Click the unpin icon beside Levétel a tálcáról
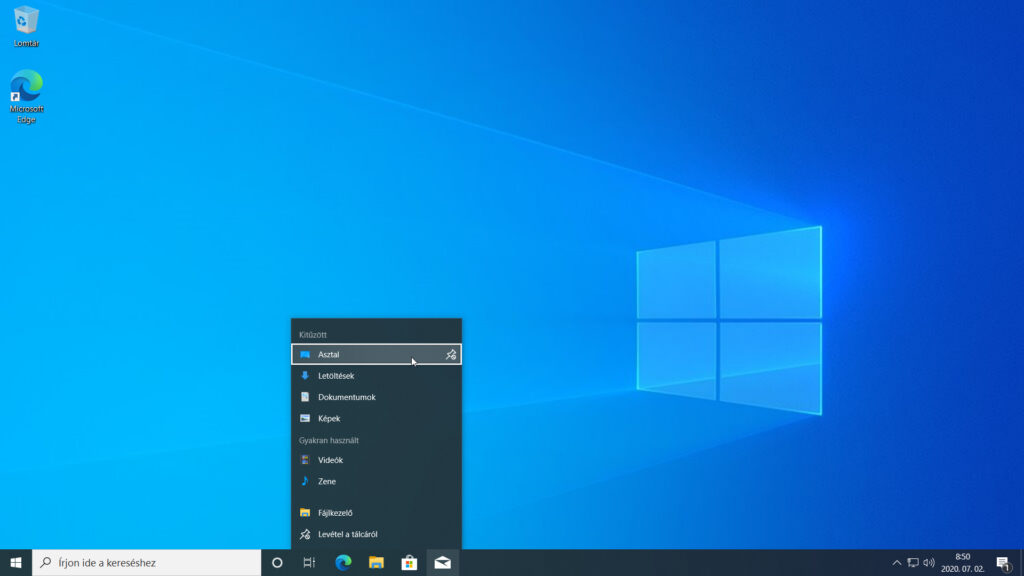This screenshot has width=1024, height=576. click(305, 534)
